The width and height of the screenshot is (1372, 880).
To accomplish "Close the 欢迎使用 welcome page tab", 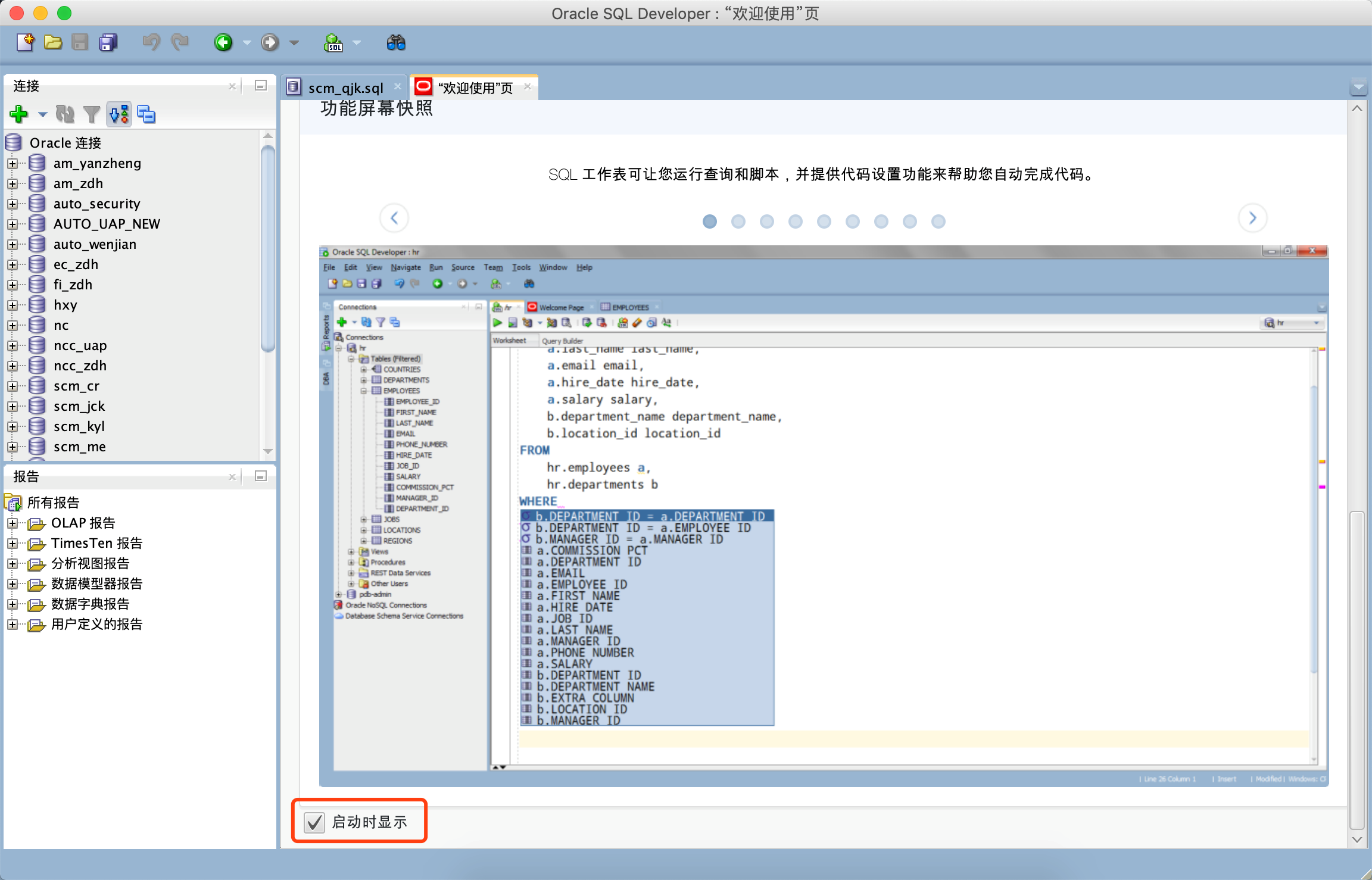I will 527,87.
